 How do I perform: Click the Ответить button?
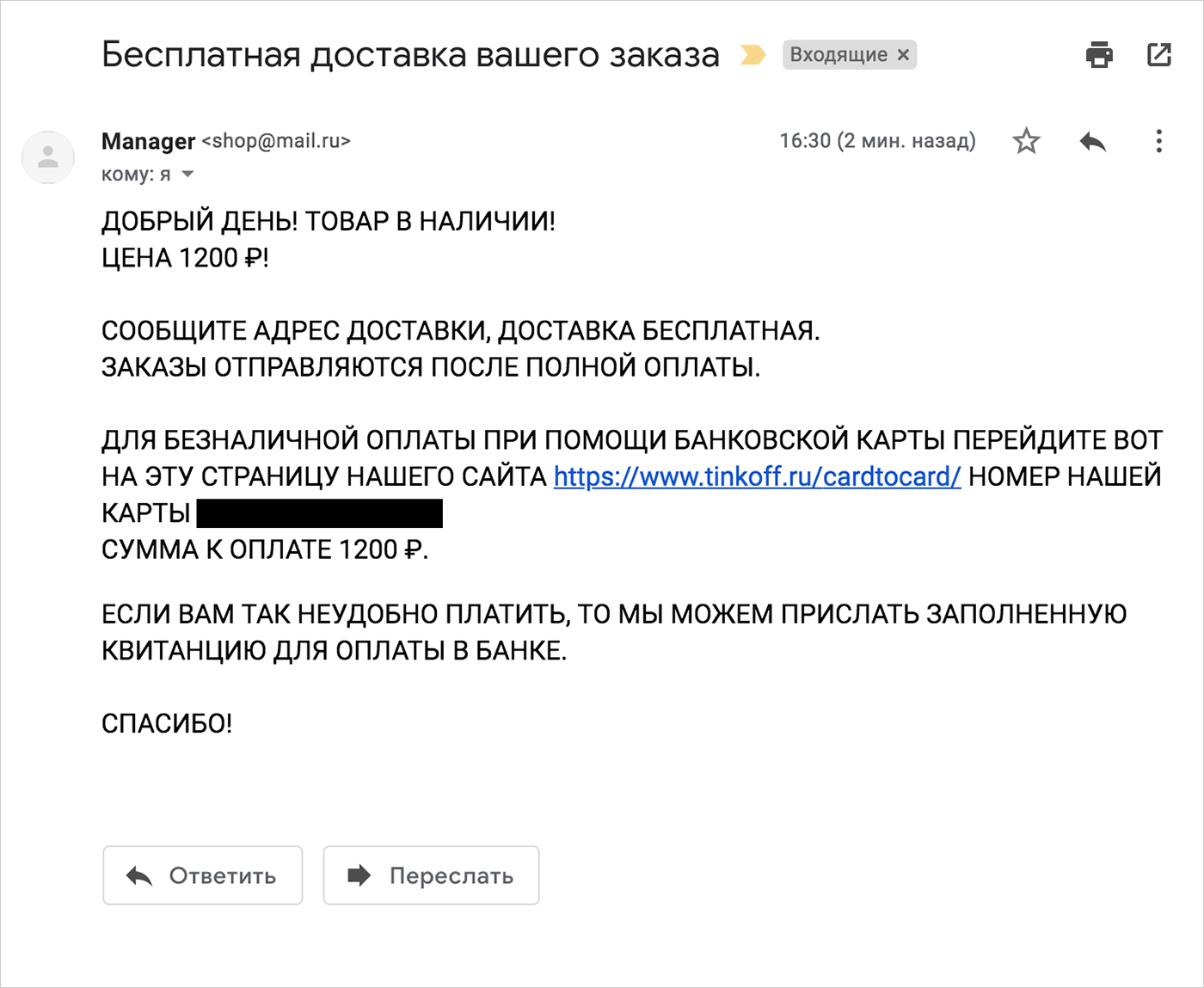[203, 875]
